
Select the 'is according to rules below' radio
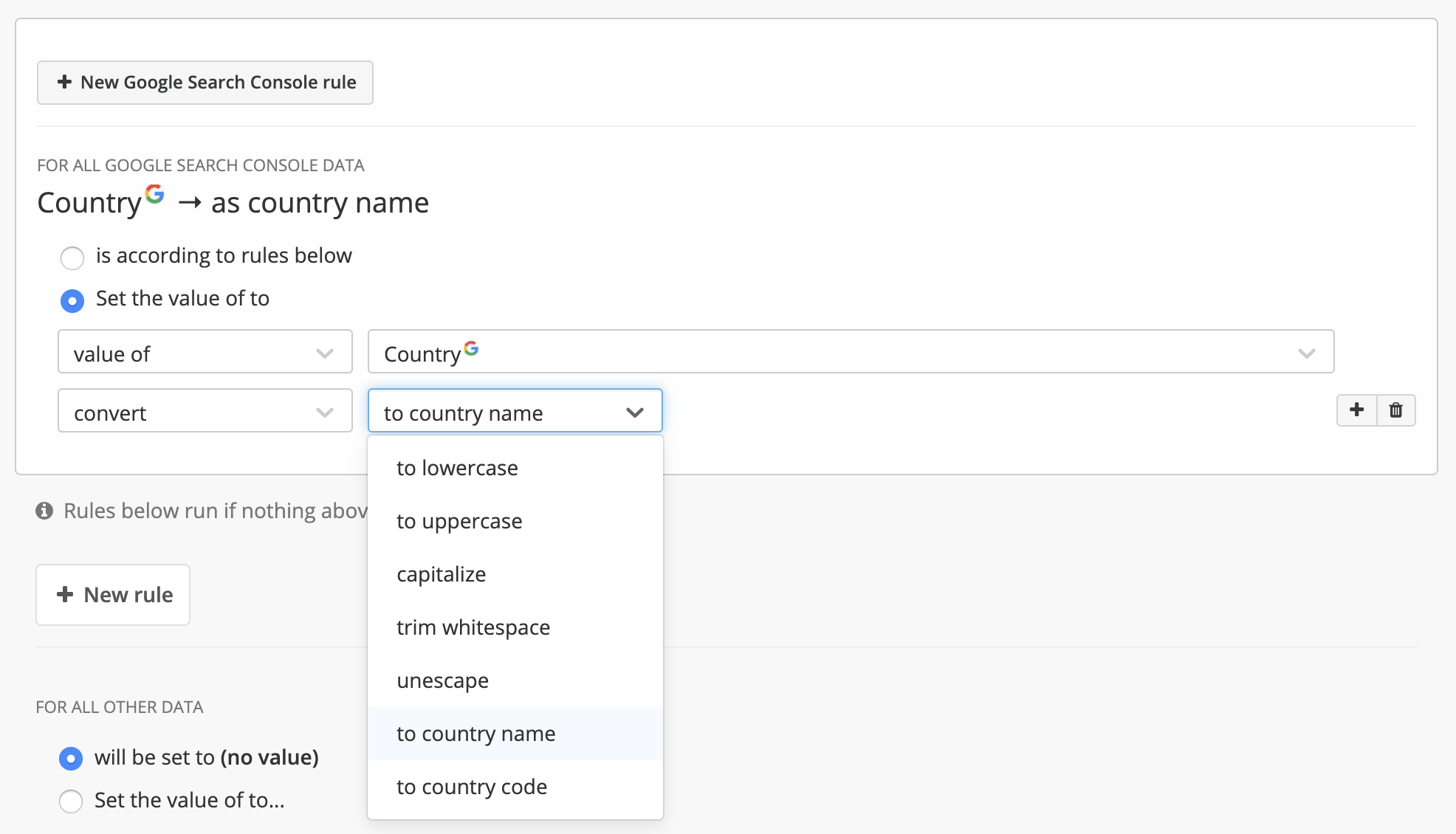pos(72,258)
